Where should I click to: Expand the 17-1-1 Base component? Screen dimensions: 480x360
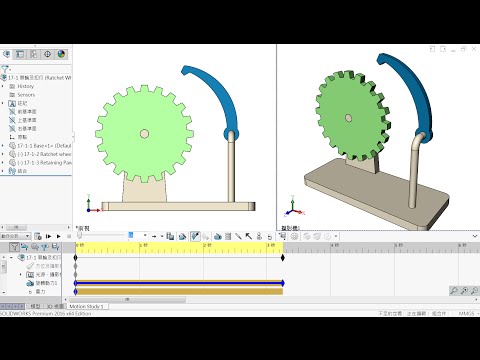(x=3, y=146)
